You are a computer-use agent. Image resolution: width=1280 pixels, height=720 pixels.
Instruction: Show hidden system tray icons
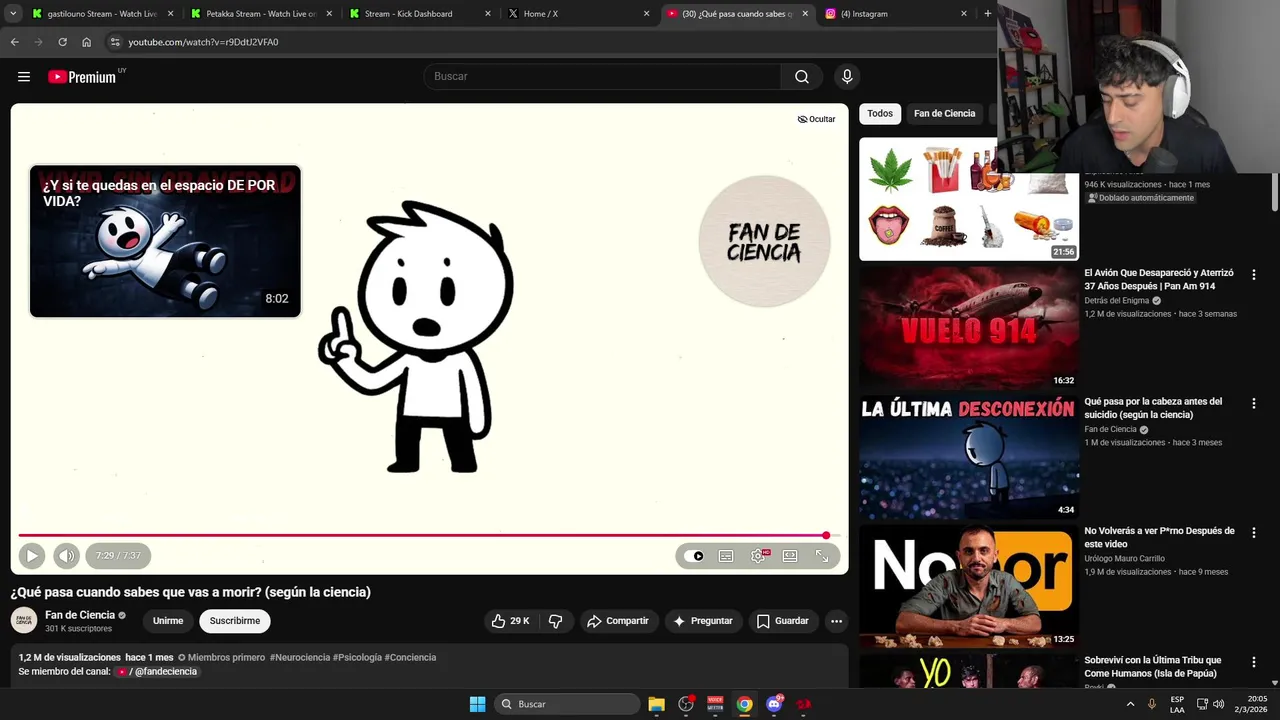point(1131,704)
